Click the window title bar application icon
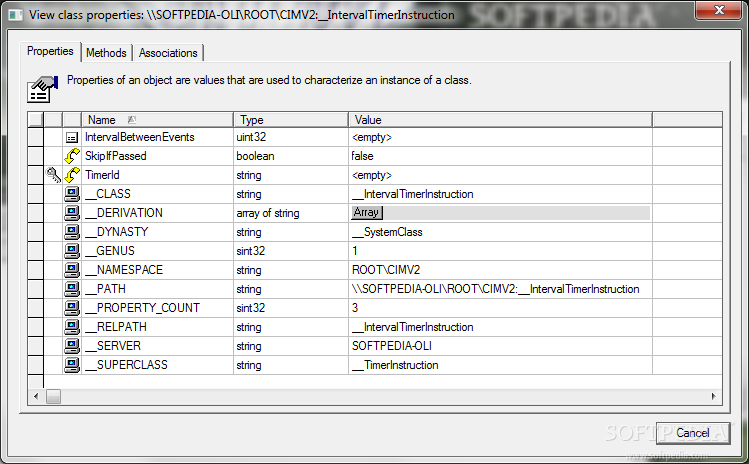 tap(15, 15)
